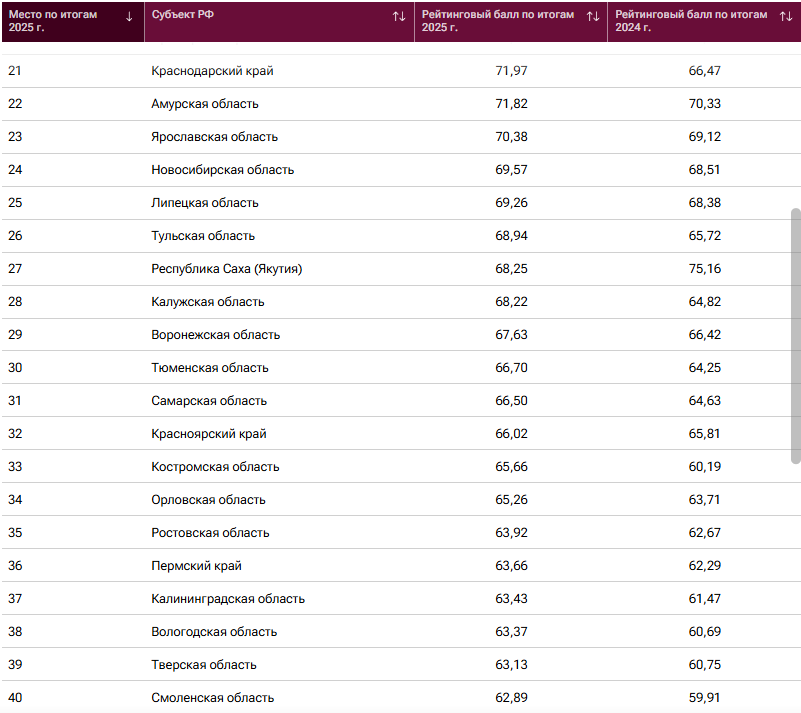The image size is (801, 713).
Task: Select Смоленская область entry
Action: coord(213,698)
